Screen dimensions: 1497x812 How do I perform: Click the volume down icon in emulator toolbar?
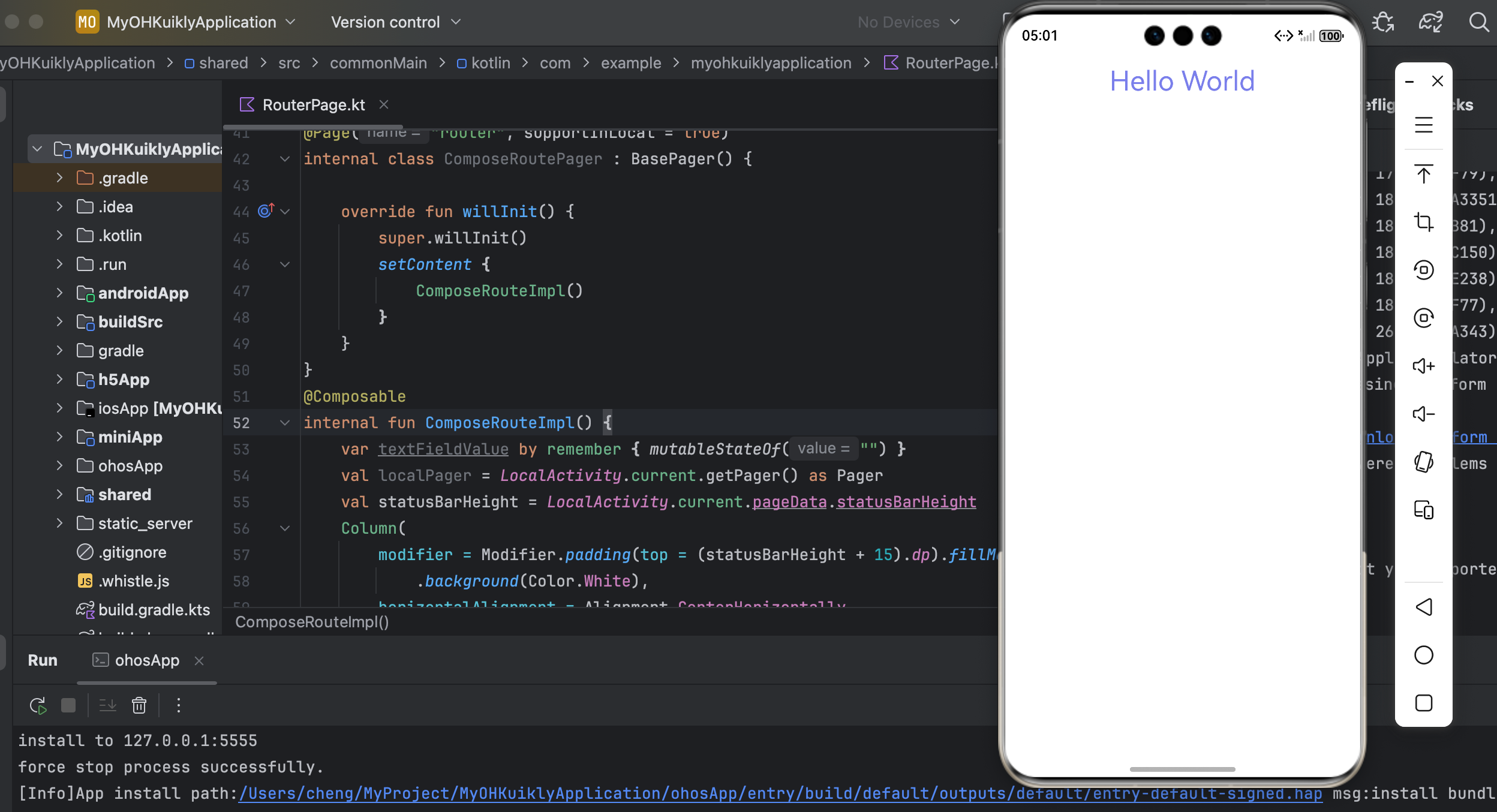pyautogui.click(x=1423, y=414)
